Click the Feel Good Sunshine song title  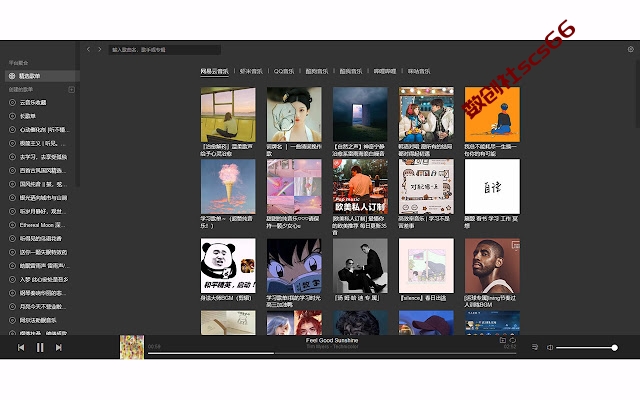(x=332, y=340)
